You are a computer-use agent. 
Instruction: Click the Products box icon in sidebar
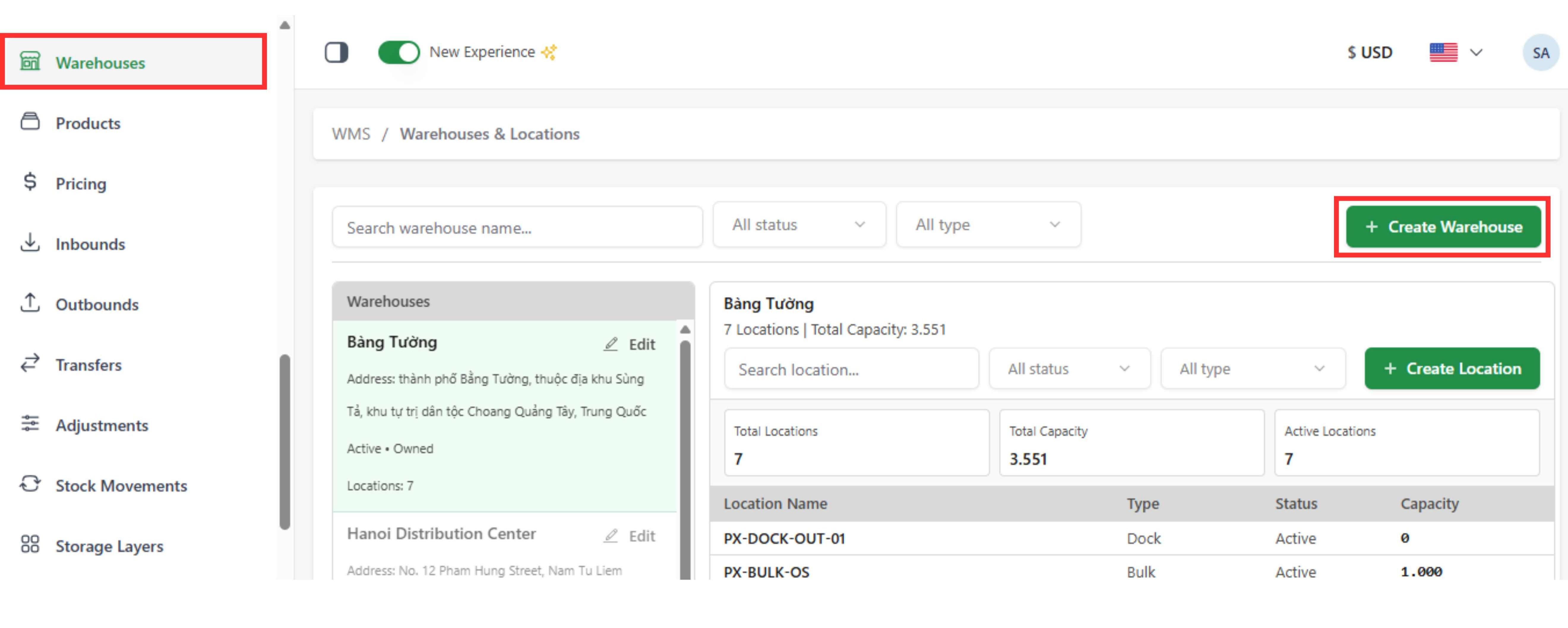point(30,121)
